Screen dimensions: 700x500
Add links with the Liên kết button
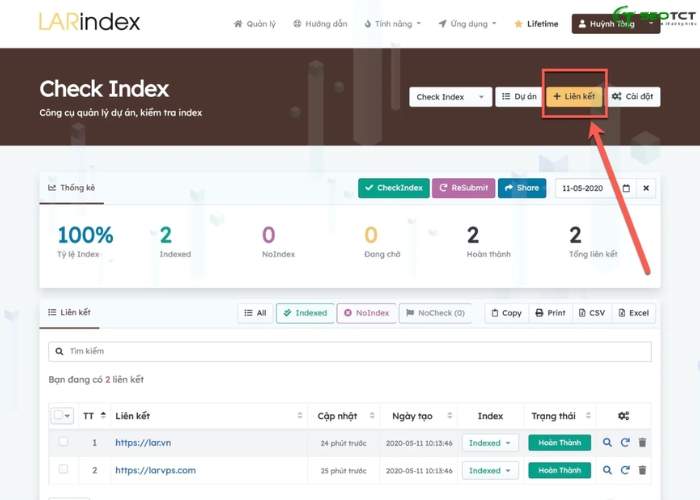[574, 96]
